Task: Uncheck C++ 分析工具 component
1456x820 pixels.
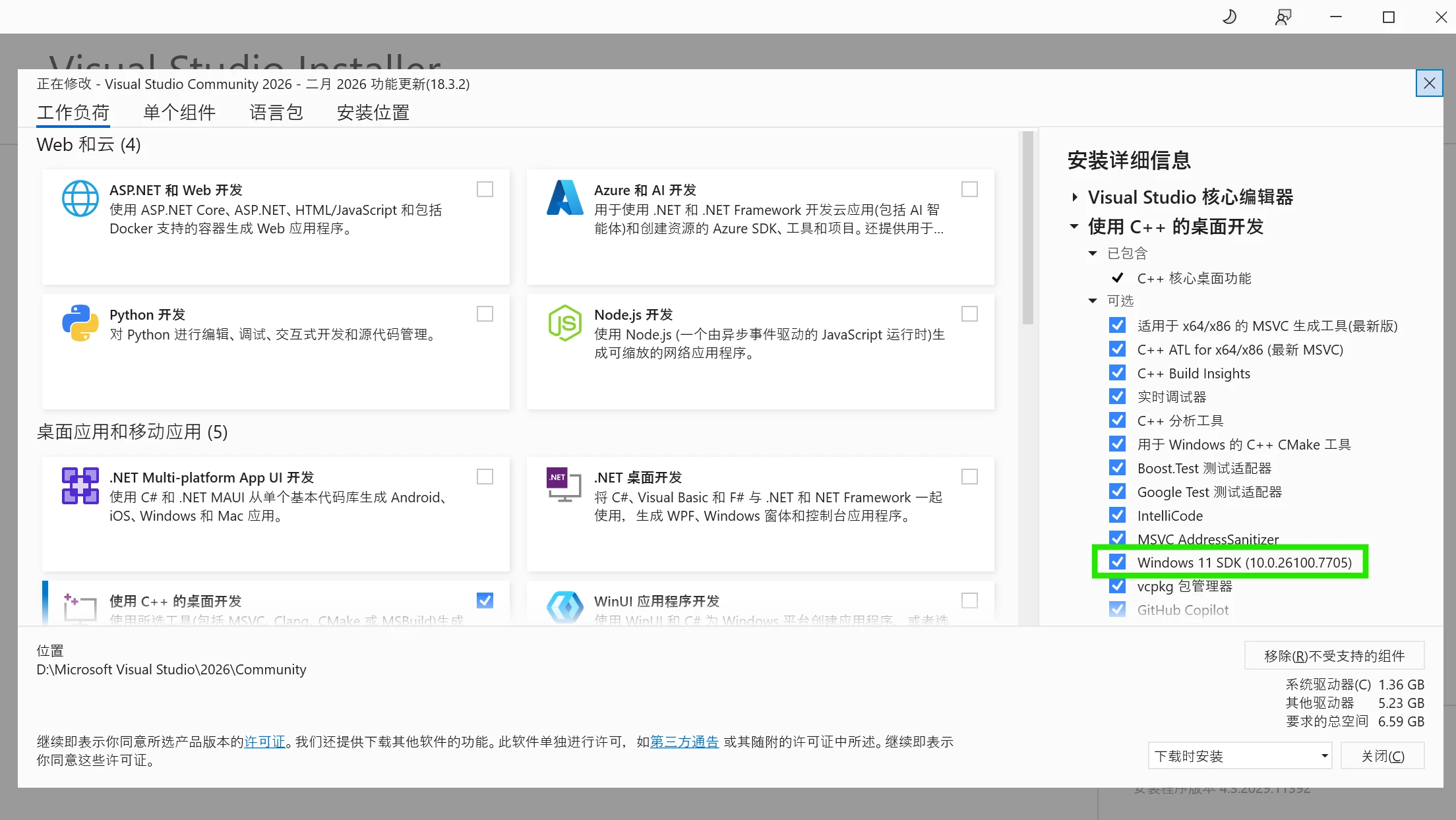Action: [1117, 420]
